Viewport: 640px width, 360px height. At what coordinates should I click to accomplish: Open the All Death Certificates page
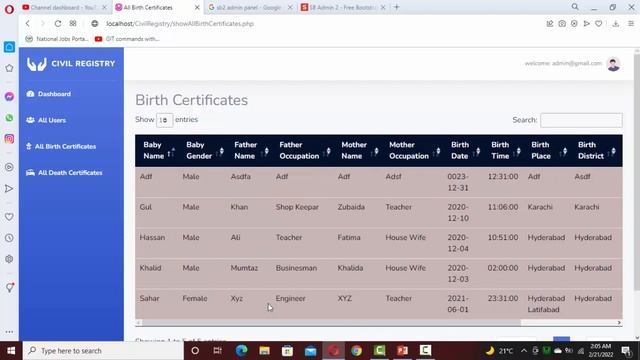click(64, 173)
